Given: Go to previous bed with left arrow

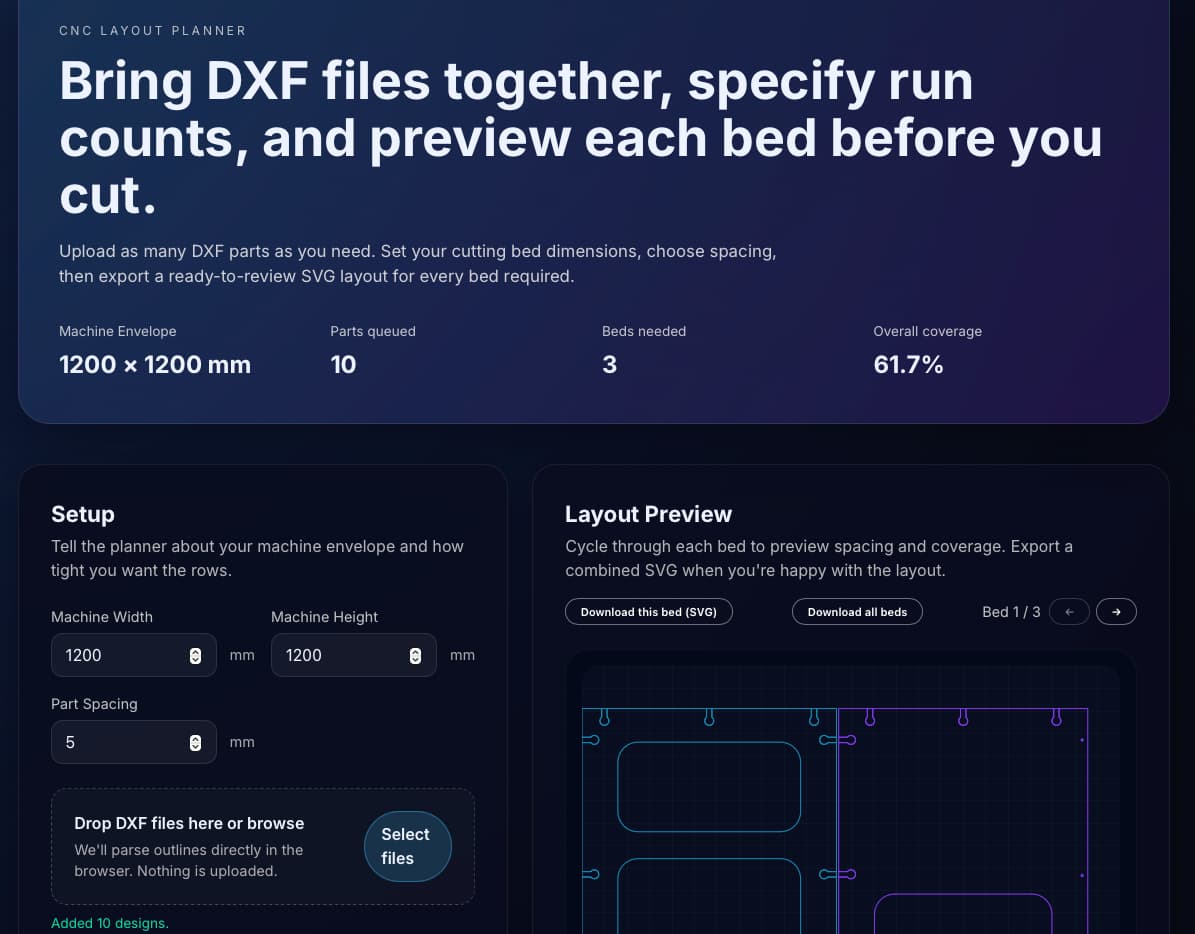Looking at the screenshot, I should coord(1069,612).
